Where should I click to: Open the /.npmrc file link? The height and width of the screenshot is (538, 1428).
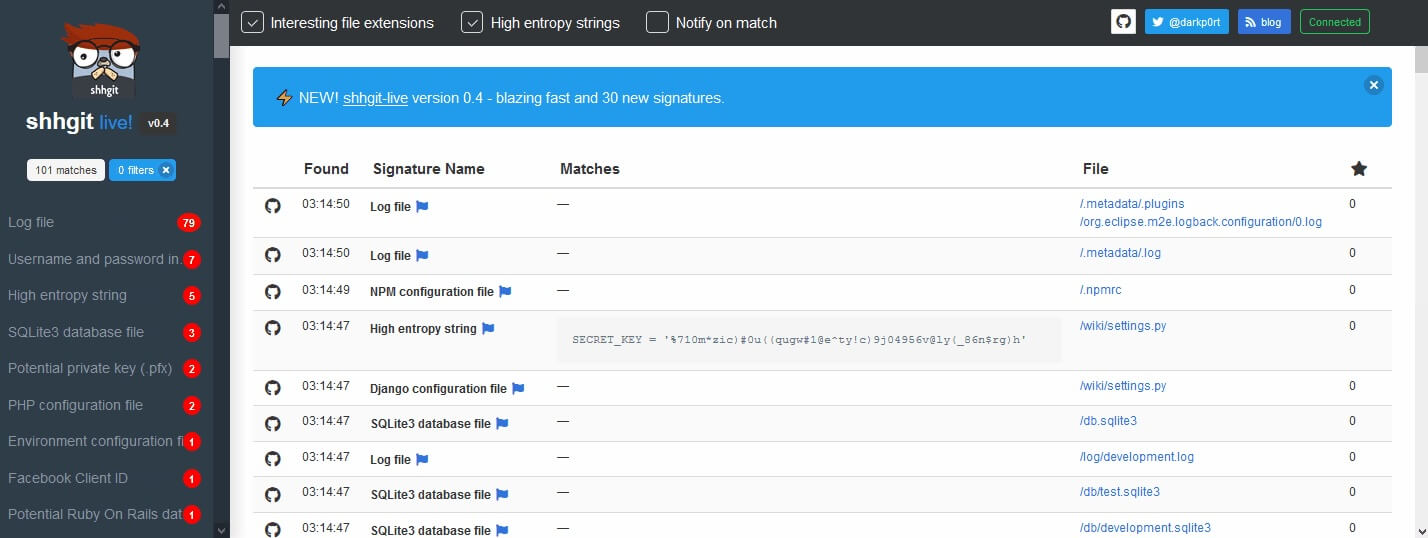point(1100,290)
